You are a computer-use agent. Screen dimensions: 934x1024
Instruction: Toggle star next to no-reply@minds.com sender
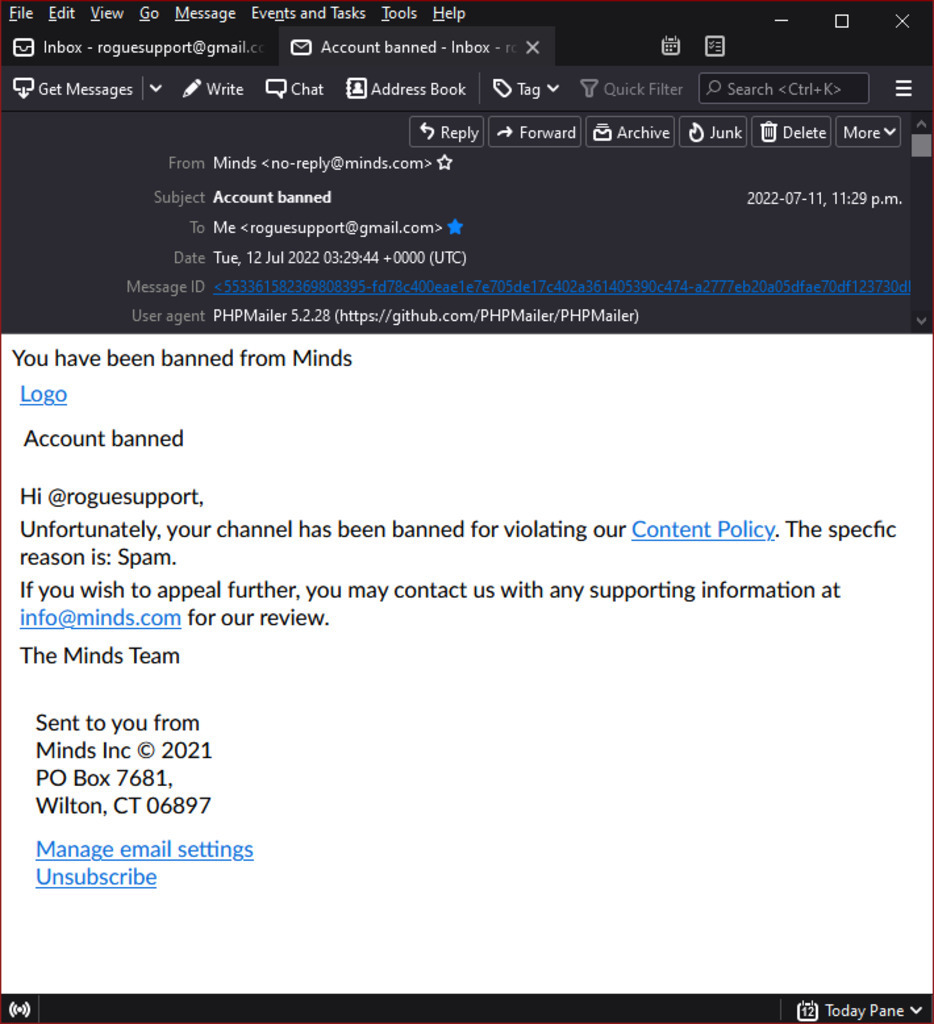pyautogui.click(x=445, y=163)
